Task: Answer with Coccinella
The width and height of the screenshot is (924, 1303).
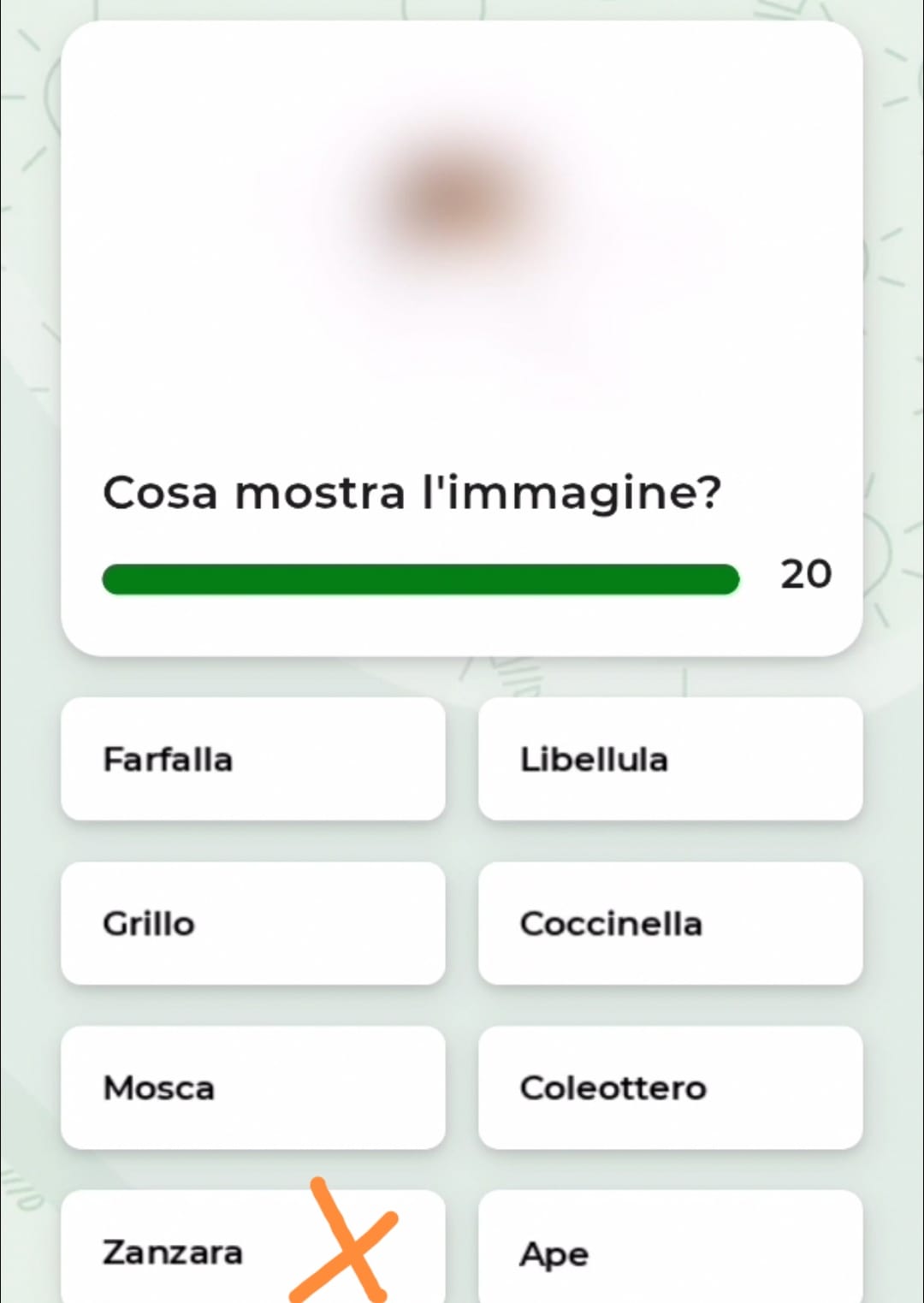Action: tap(671, 923)
